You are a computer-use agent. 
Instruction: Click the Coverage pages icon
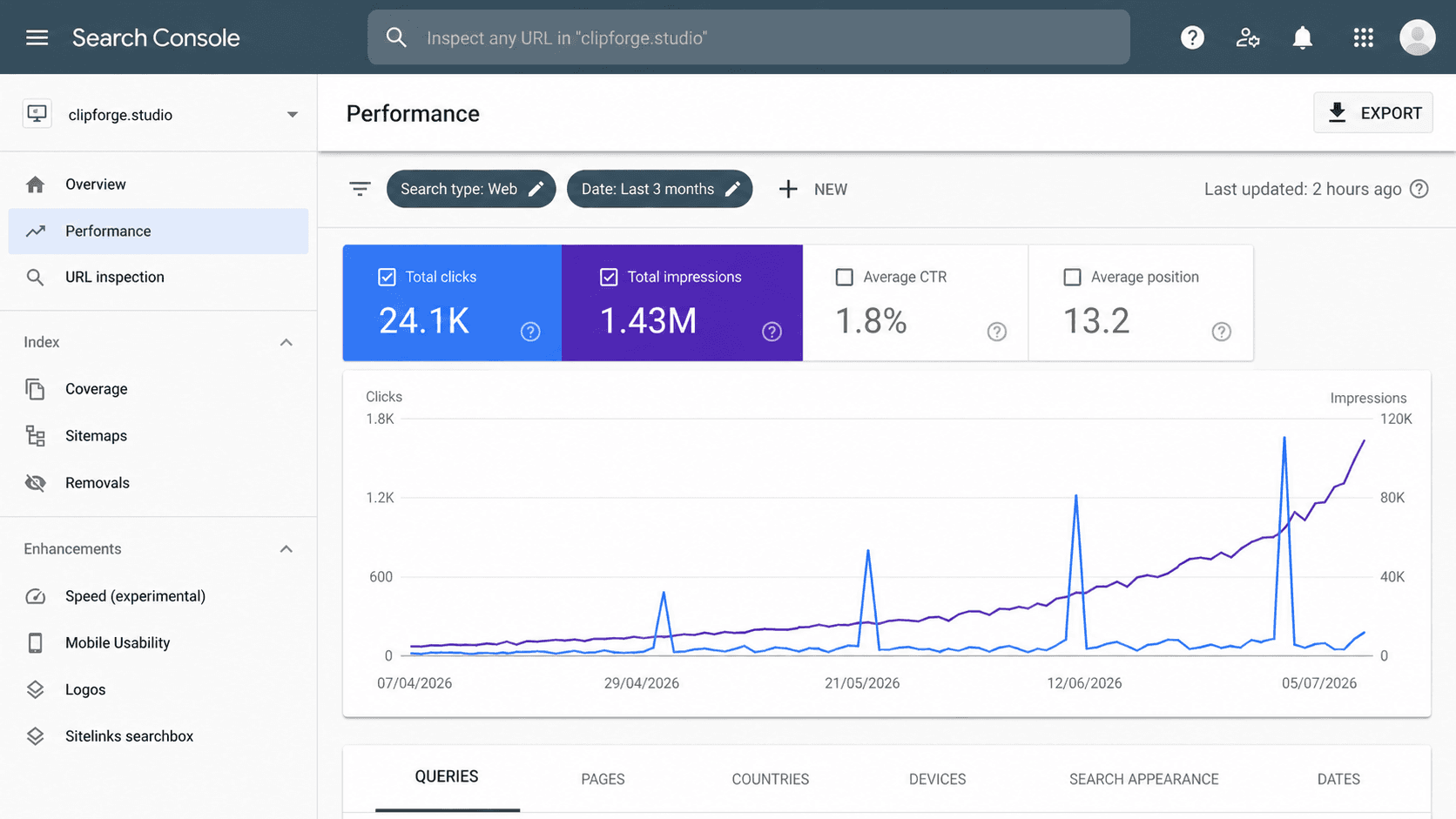[36, 389]
